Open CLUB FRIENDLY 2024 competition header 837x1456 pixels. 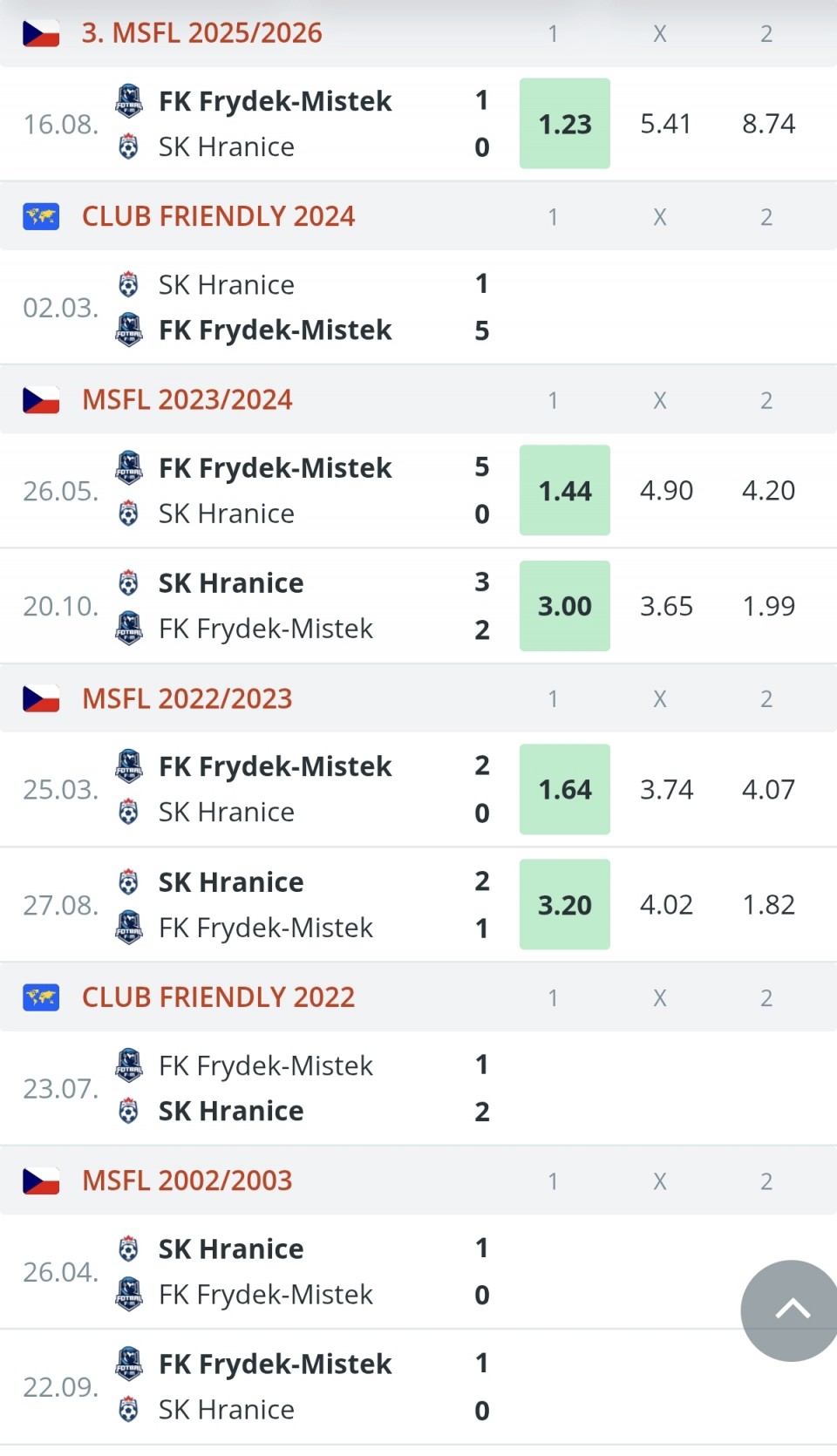tap(218, 216)
